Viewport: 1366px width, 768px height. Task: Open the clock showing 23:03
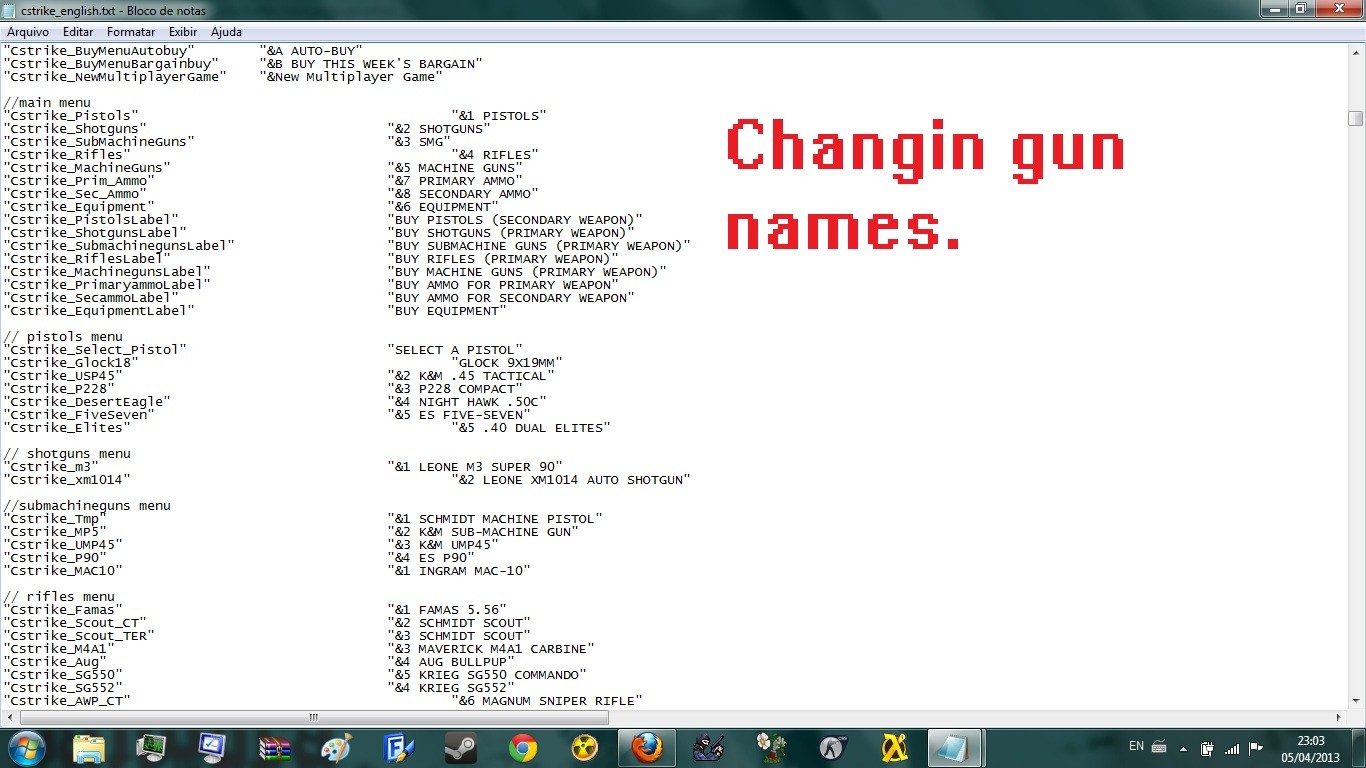tap(1311, 747)
